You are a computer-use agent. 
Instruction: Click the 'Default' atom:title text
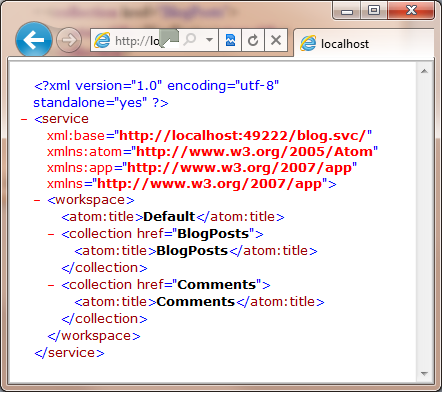[169, 217]
